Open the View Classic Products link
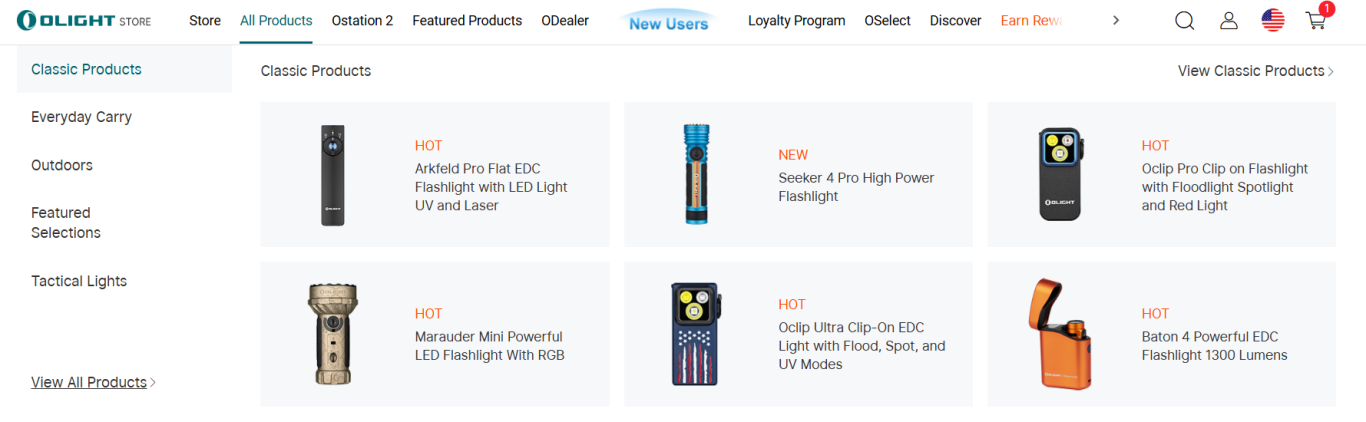The image size is (1366, 422). click(x=1255, y=71)
